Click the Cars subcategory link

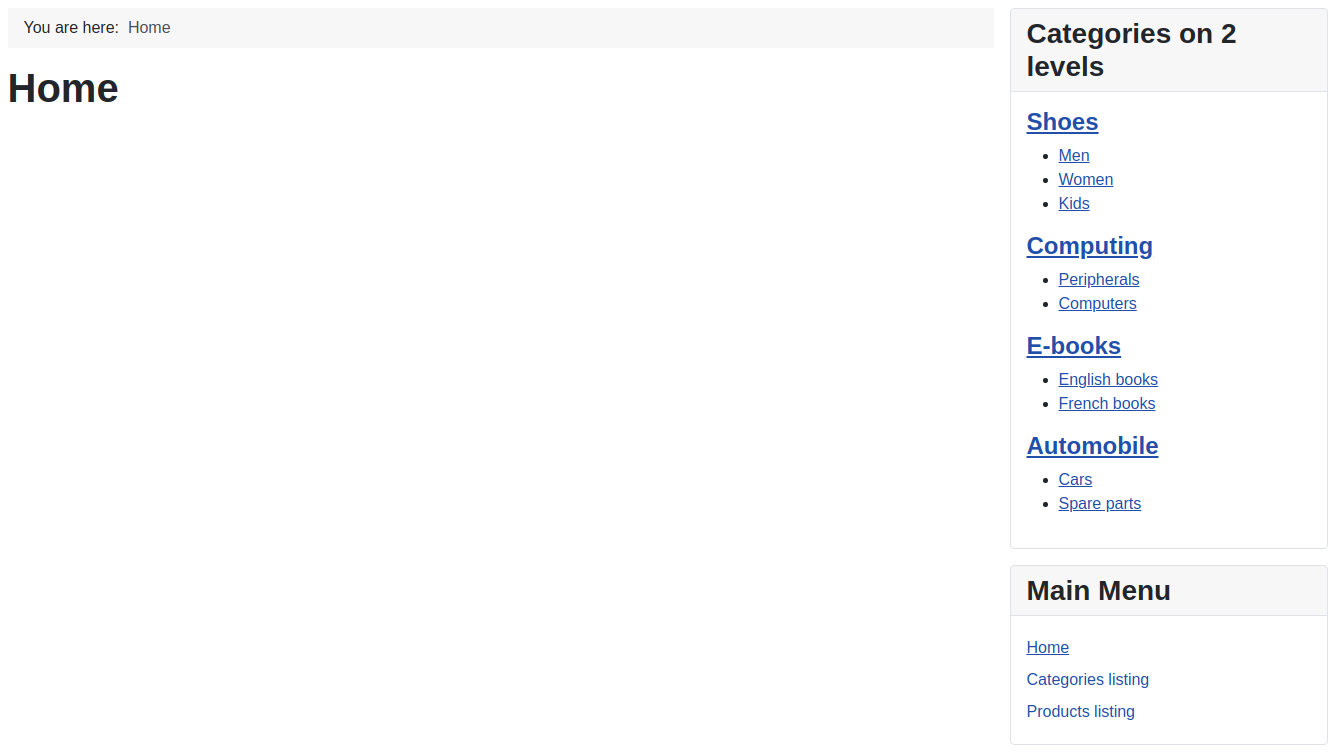click(1075, 479)
